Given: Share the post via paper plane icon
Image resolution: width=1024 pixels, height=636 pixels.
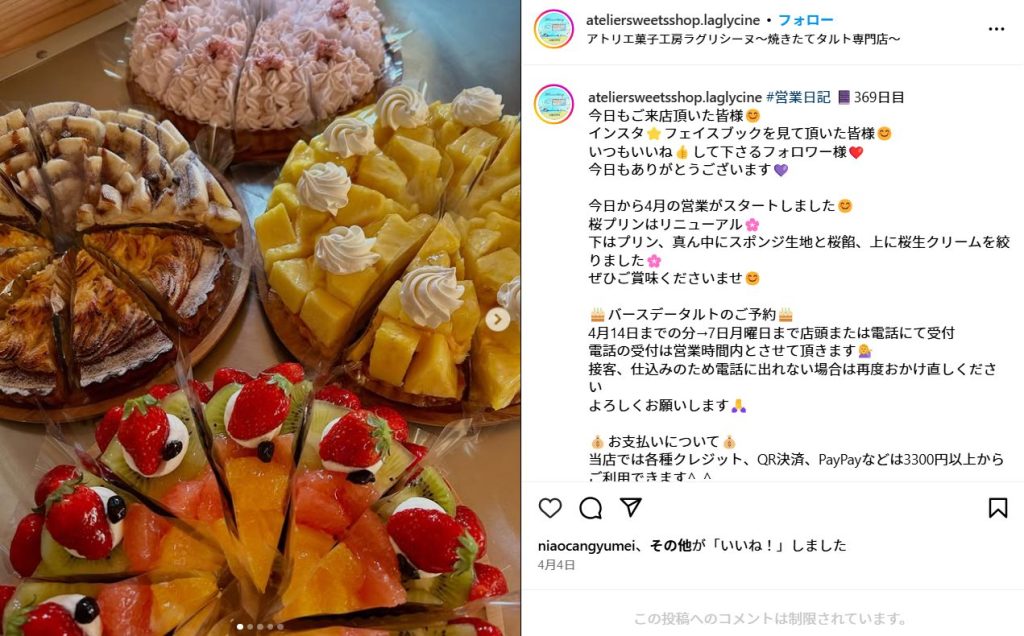Looking at the screenshot, I should (631, 507).
